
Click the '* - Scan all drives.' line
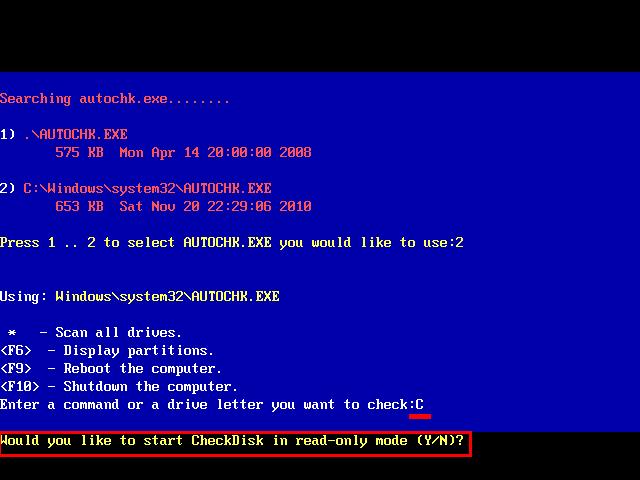[94, 333]
